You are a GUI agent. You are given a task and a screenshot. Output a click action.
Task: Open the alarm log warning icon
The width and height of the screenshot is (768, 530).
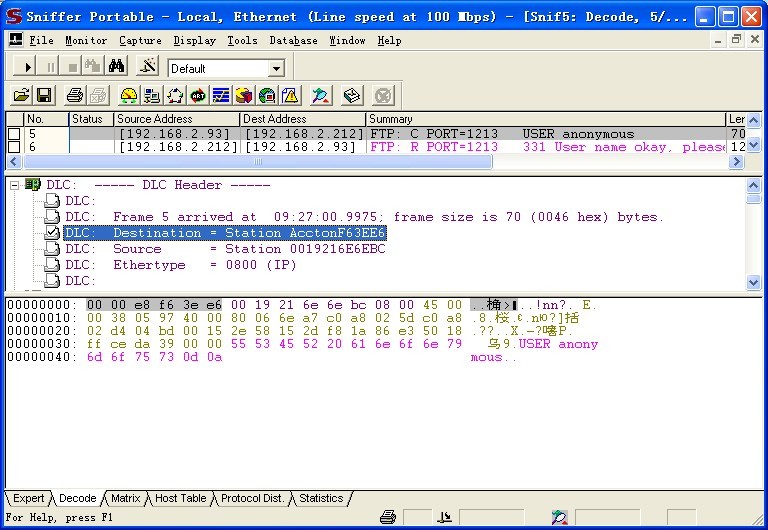coord(290,95)
